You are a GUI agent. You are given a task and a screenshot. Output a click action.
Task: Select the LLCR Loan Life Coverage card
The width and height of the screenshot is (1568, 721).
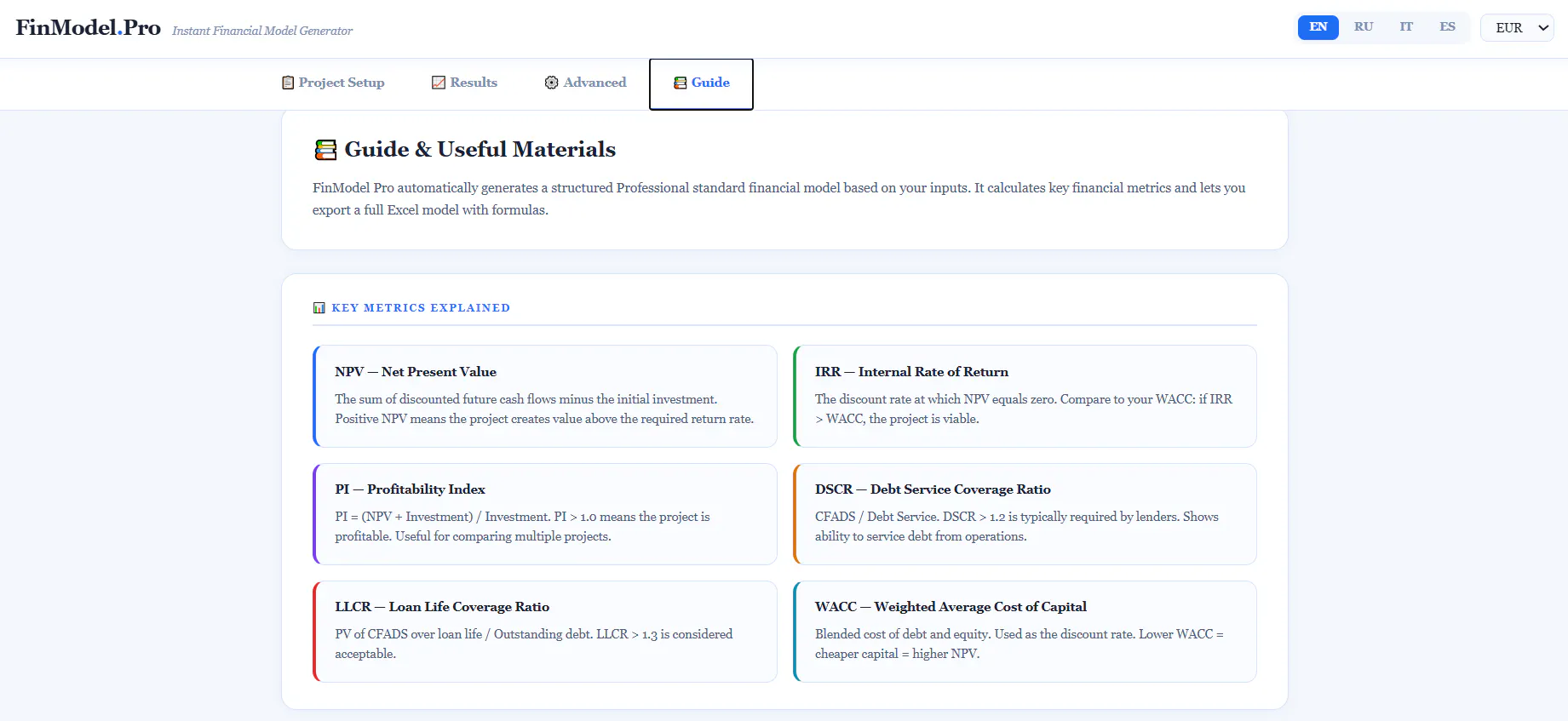tap(545, 632)
